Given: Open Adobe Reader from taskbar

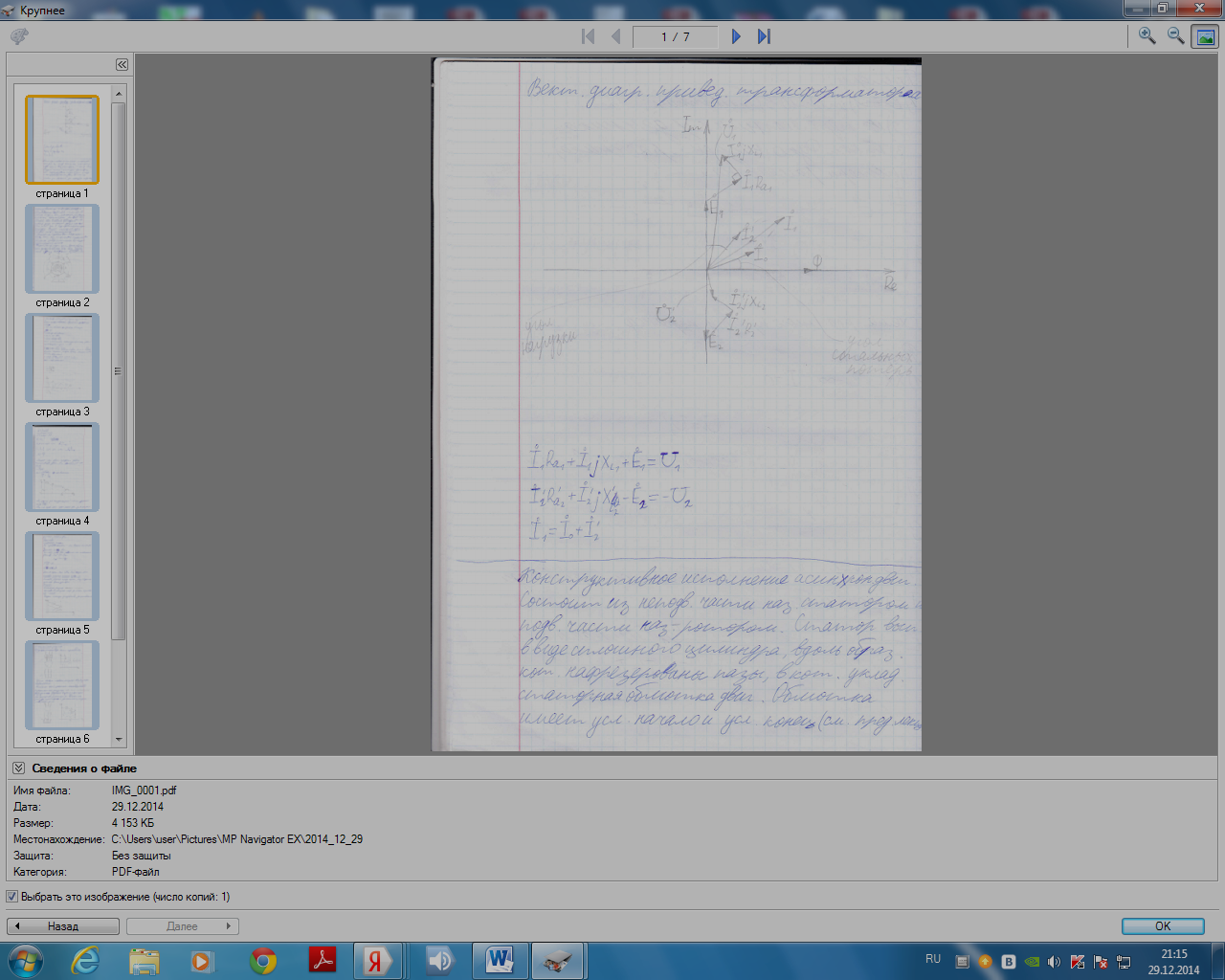Looking at the screenshot, I should 323,961.
